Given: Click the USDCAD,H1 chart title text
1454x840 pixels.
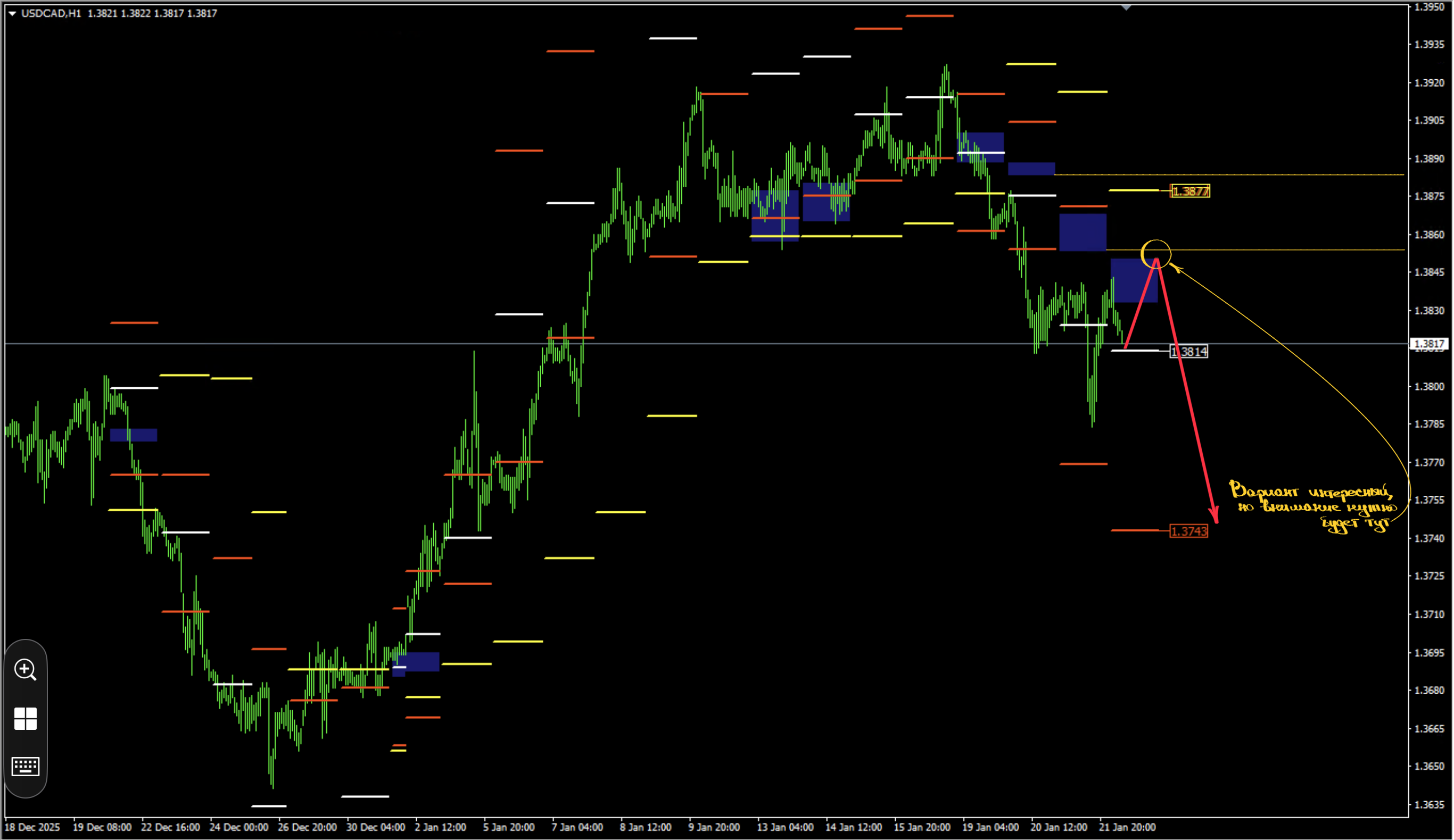Looking at the screenshot, I should [x=51, y=13].
